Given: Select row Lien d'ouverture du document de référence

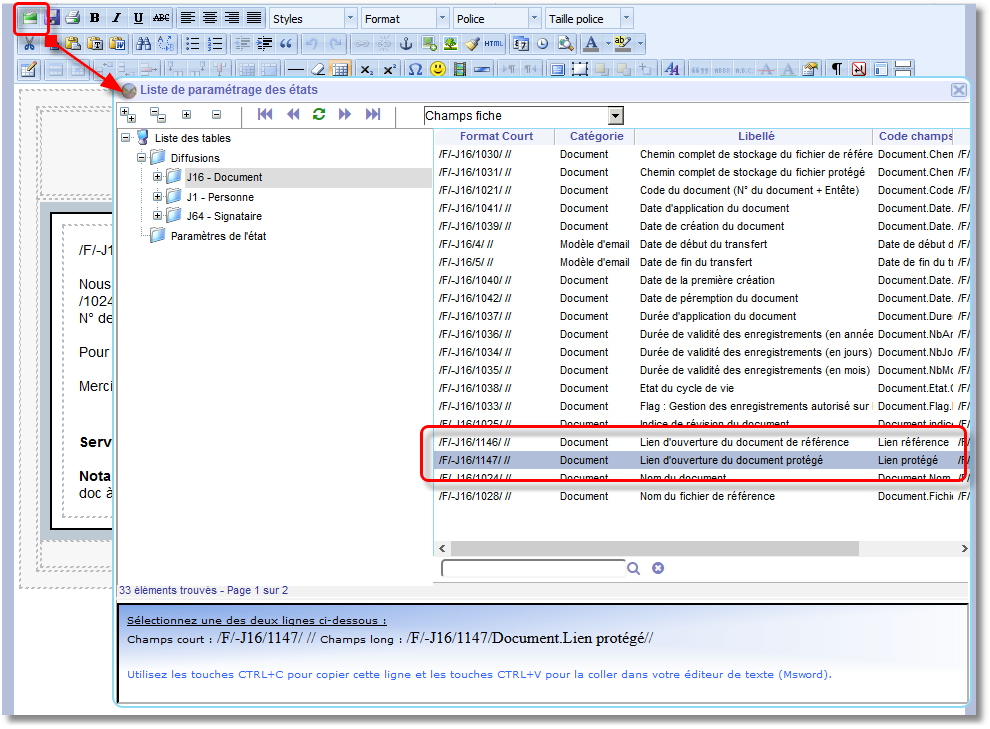Looking at the screenshot, I should [743, 442].
